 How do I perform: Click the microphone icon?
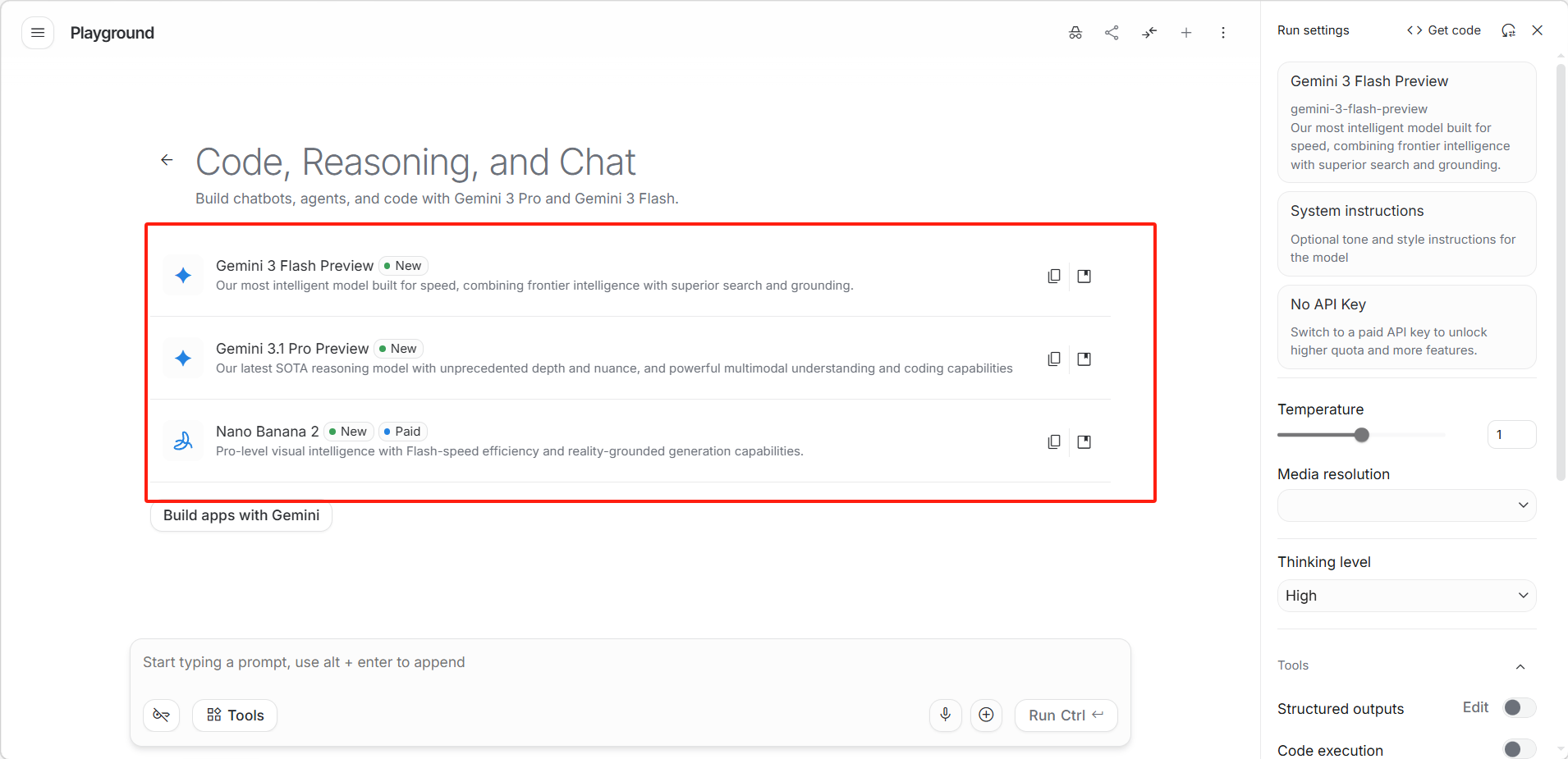coord(946,716)
